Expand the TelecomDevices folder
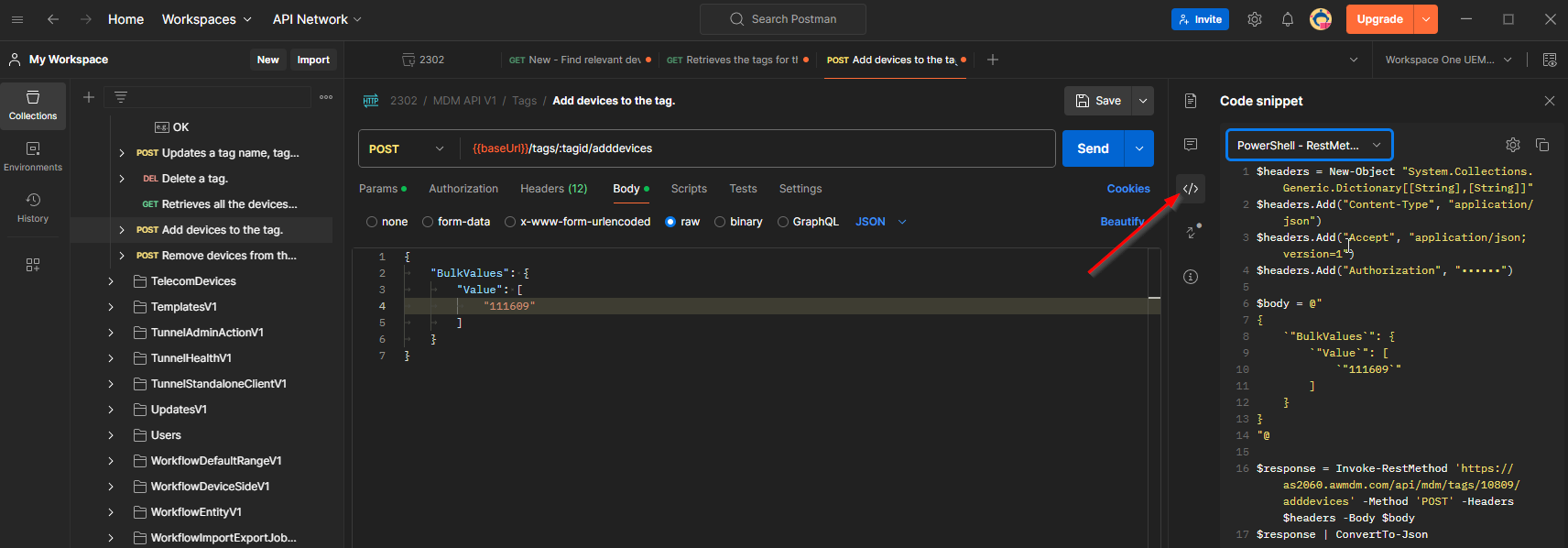The width and height of the screenshot is (1568, 548). point(111,281)
